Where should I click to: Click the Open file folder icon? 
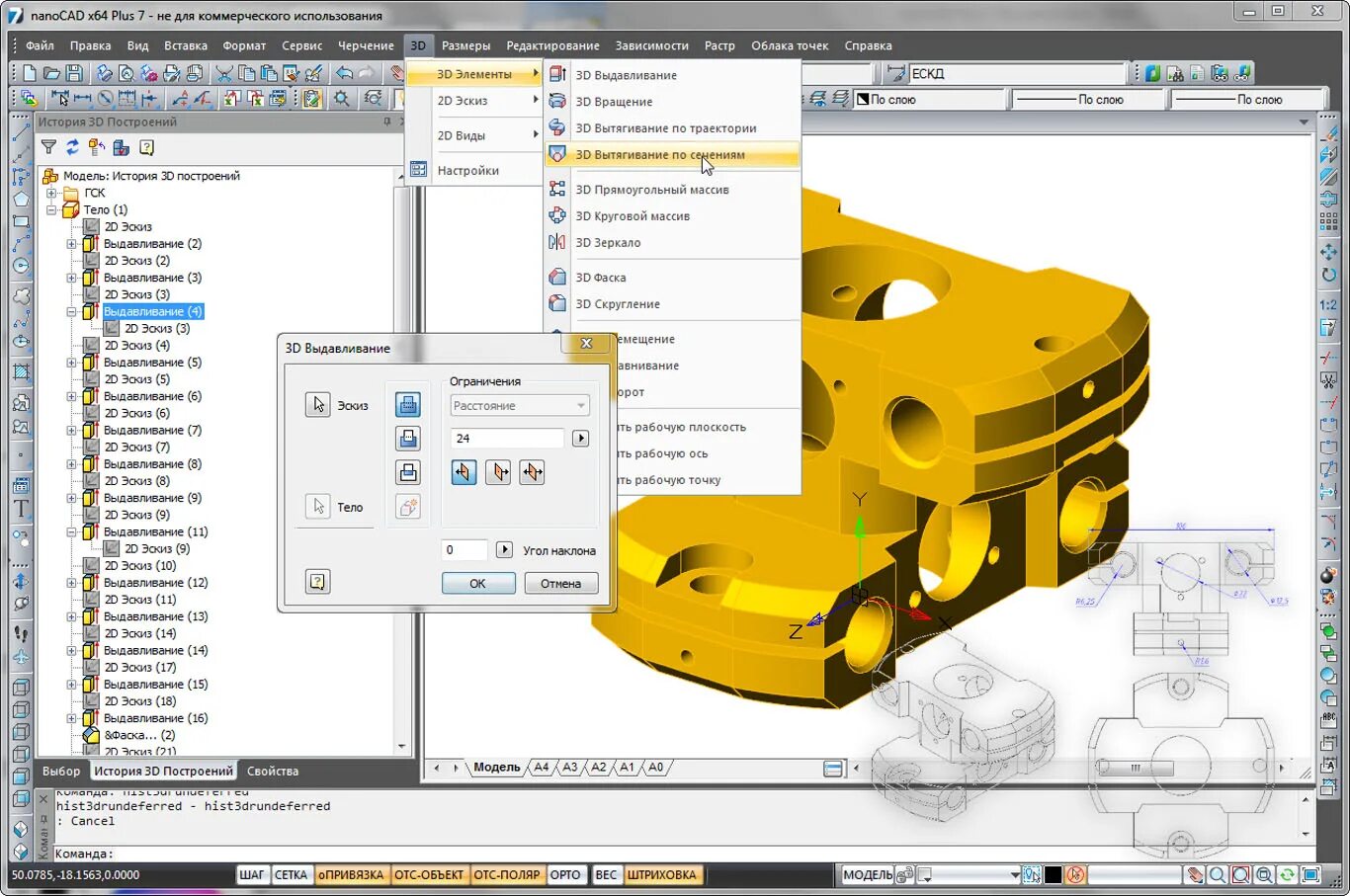tap(51, 73)
